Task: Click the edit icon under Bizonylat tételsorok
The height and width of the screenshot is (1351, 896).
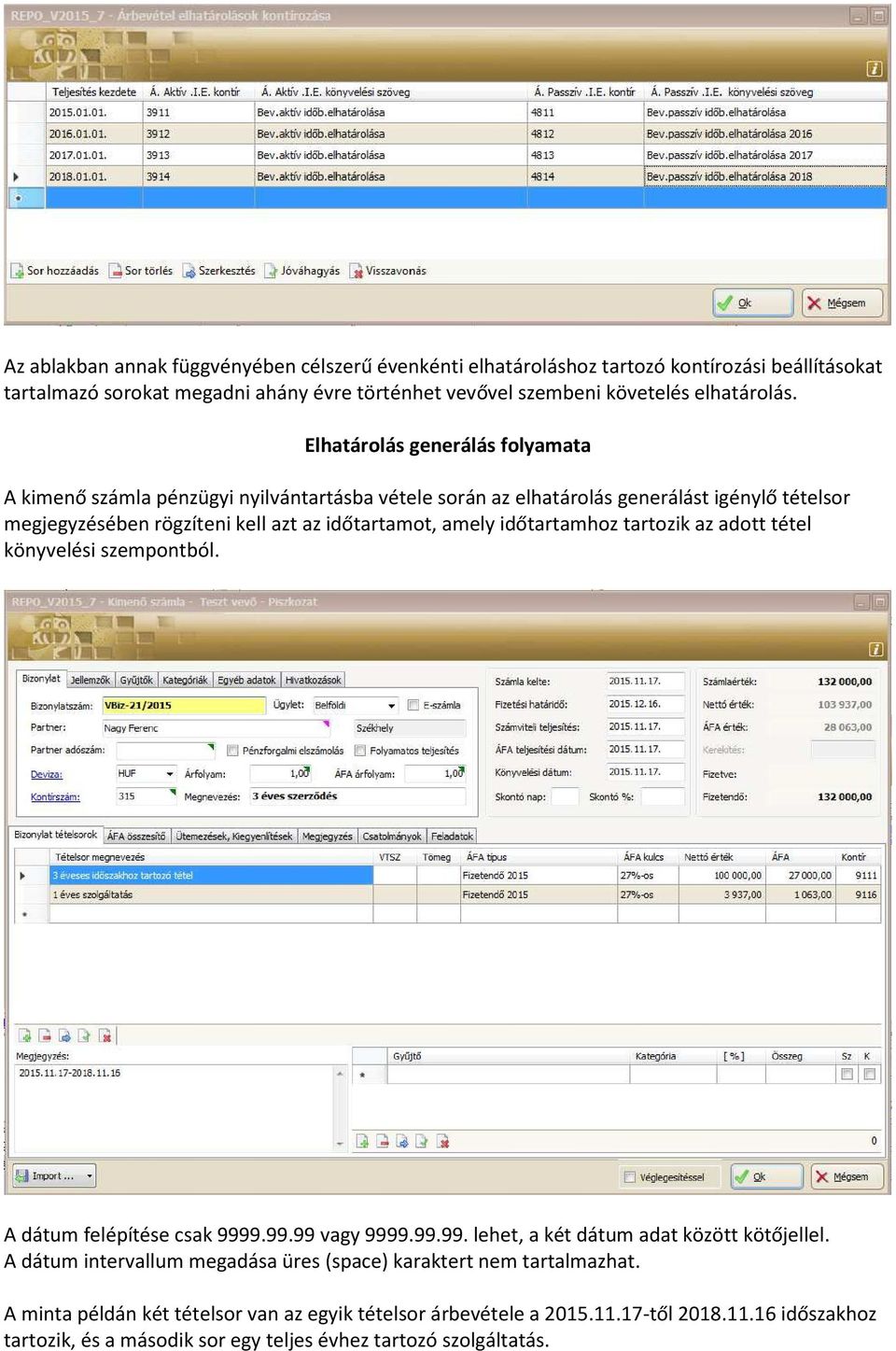Action: [x=64, y=1035]
